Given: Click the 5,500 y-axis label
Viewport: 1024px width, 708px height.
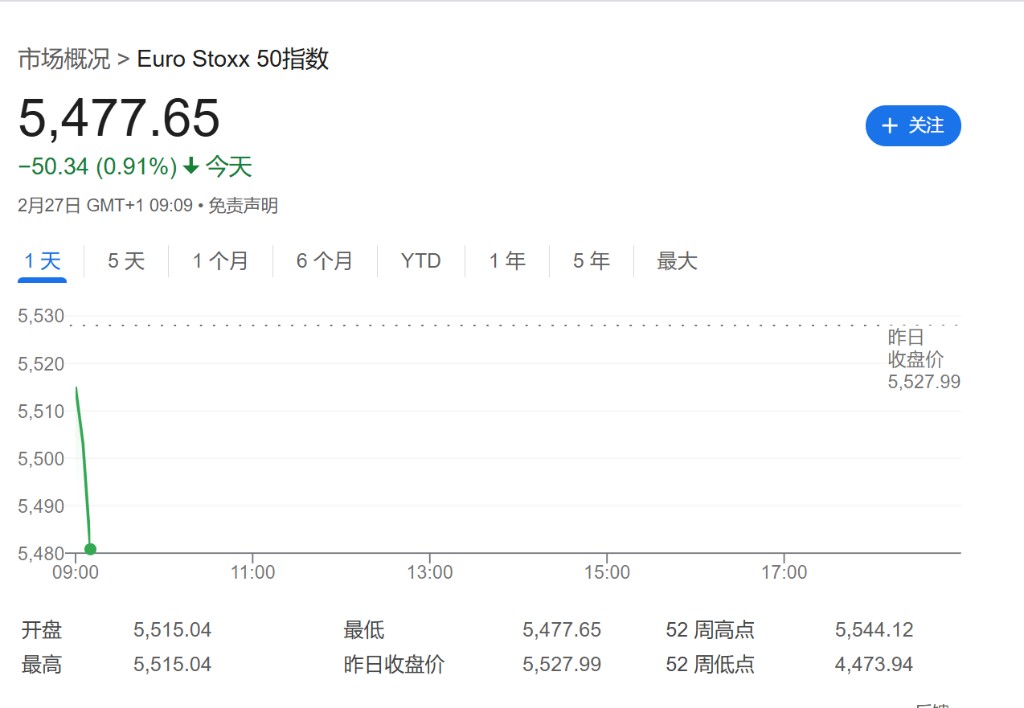Looking at the screenshot, I should click(x=41, y=459).
